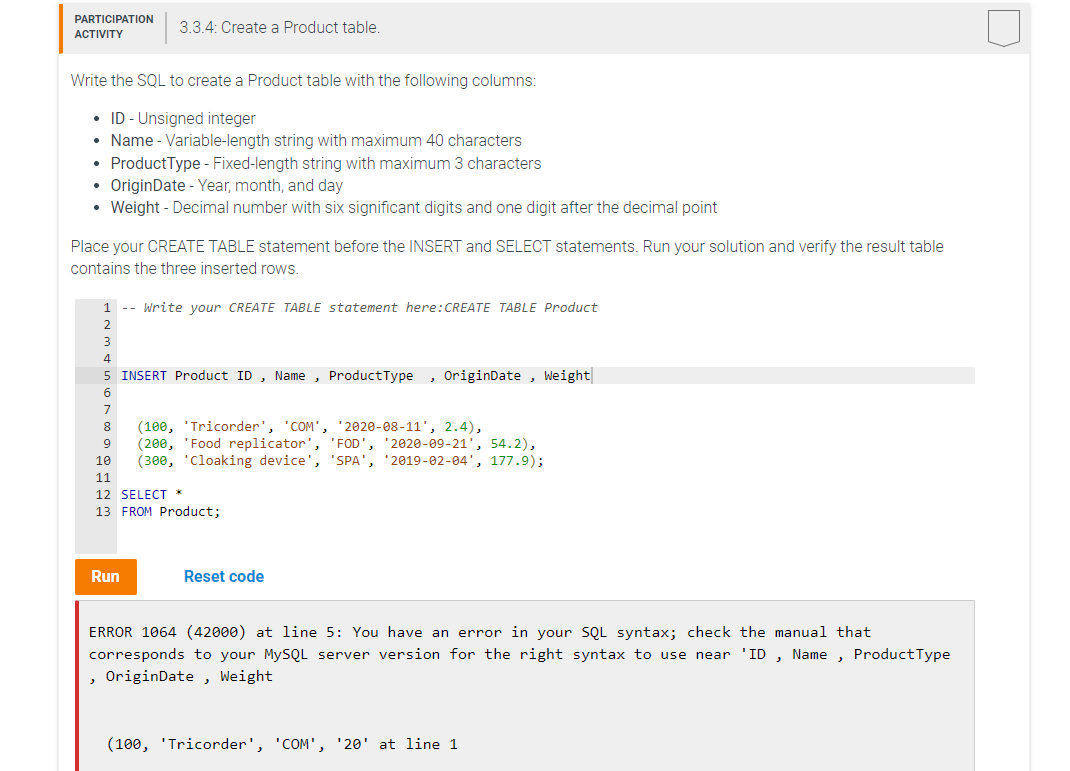The image size is (1070, 771).
Task: Click the bookmark ribbon icon top right
Action: pos(1003,29)
